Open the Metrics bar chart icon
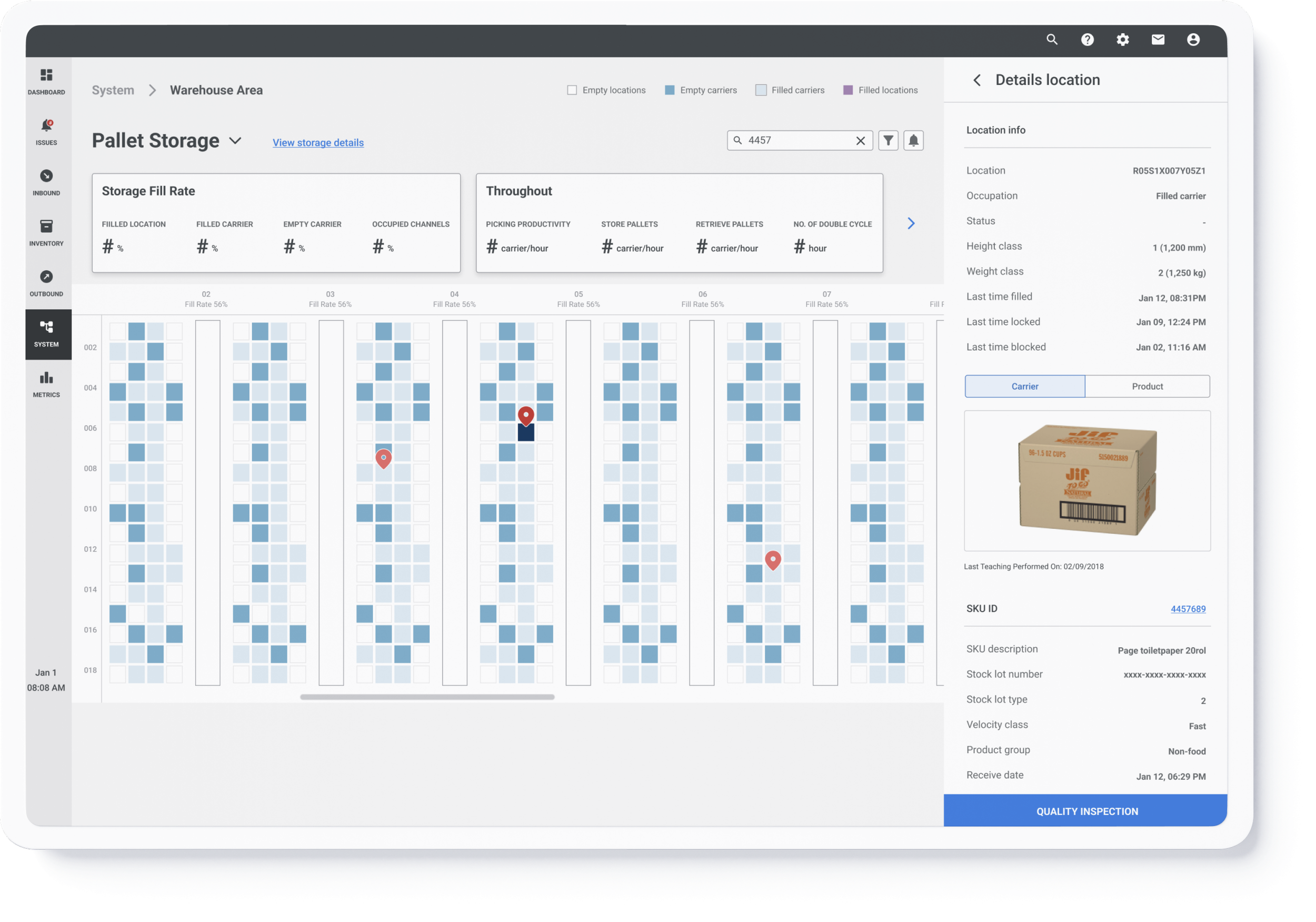The image size is (1316, 922). 46,379
